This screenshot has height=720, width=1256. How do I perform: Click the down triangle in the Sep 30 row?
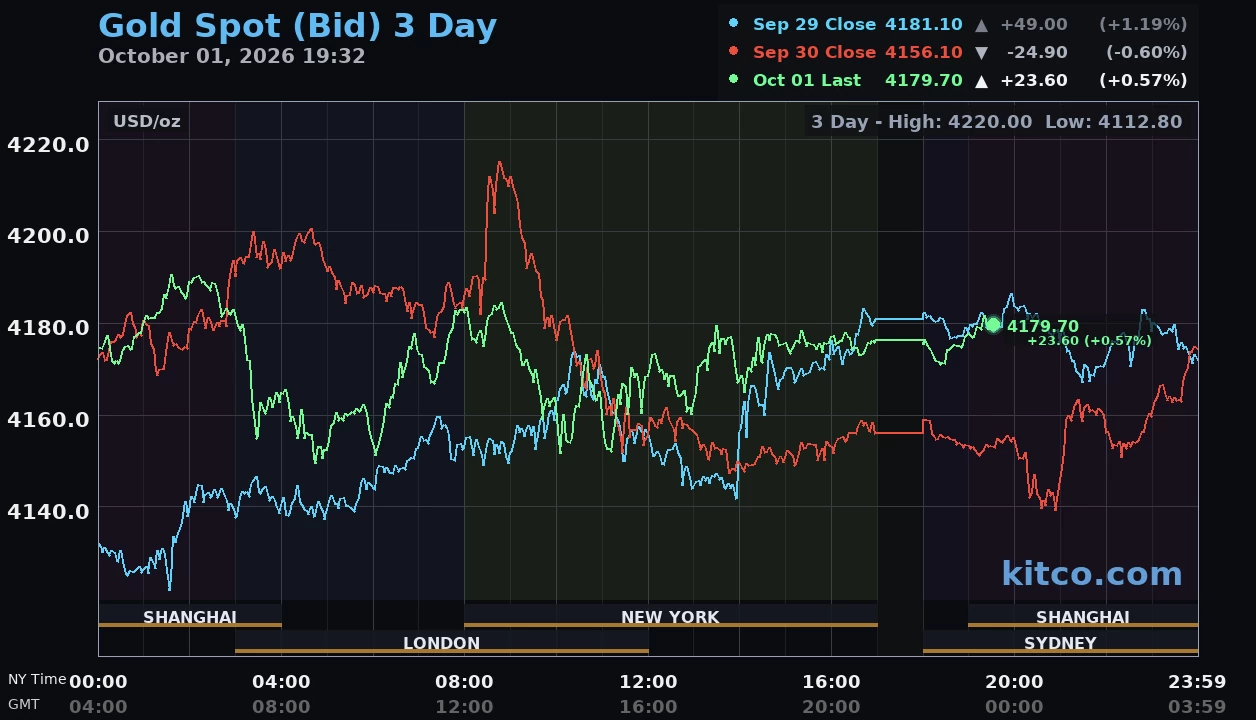coord(982,52)
